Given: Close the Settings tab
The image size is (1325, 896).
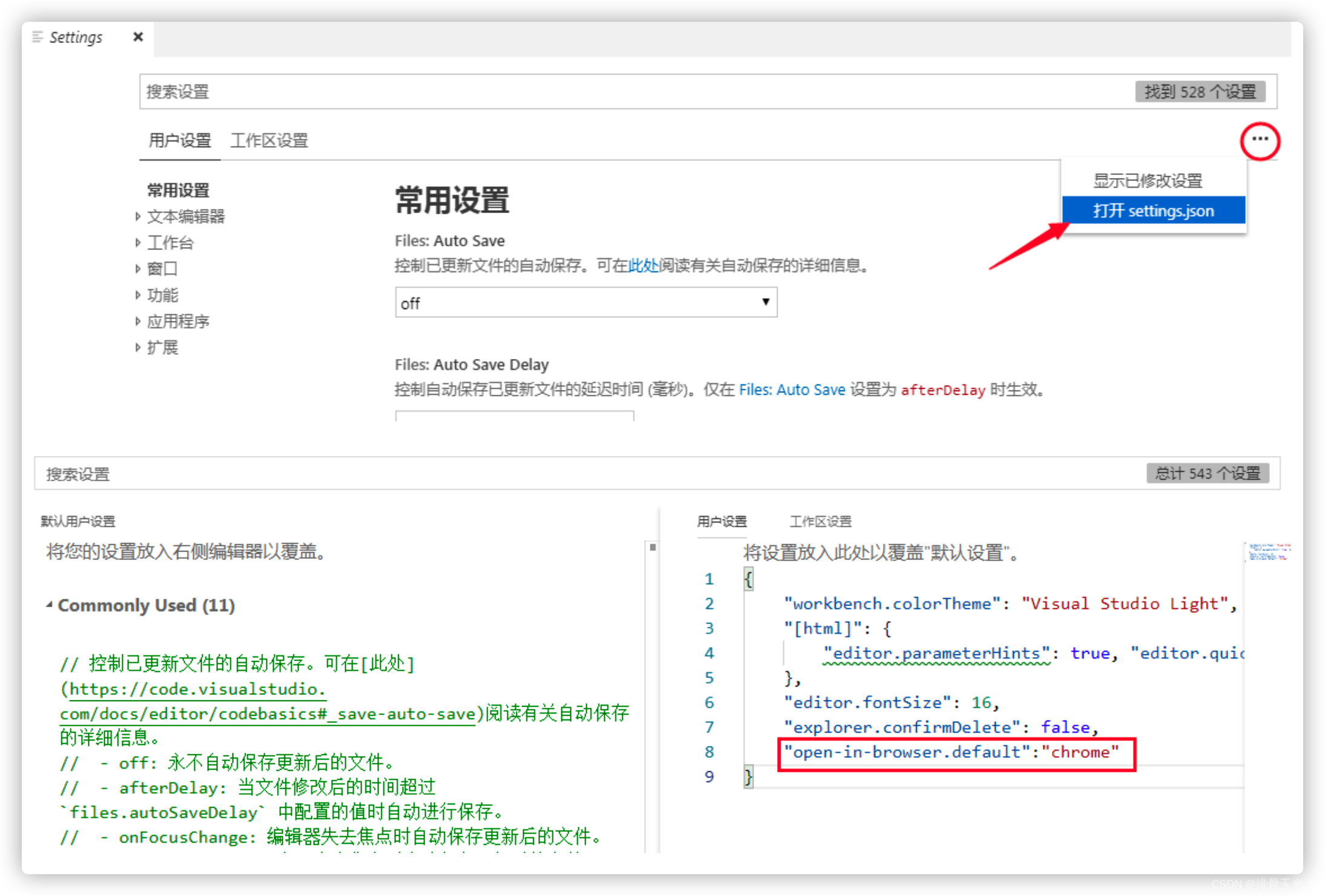Looking at the screenshot, I should coord(138,37).
